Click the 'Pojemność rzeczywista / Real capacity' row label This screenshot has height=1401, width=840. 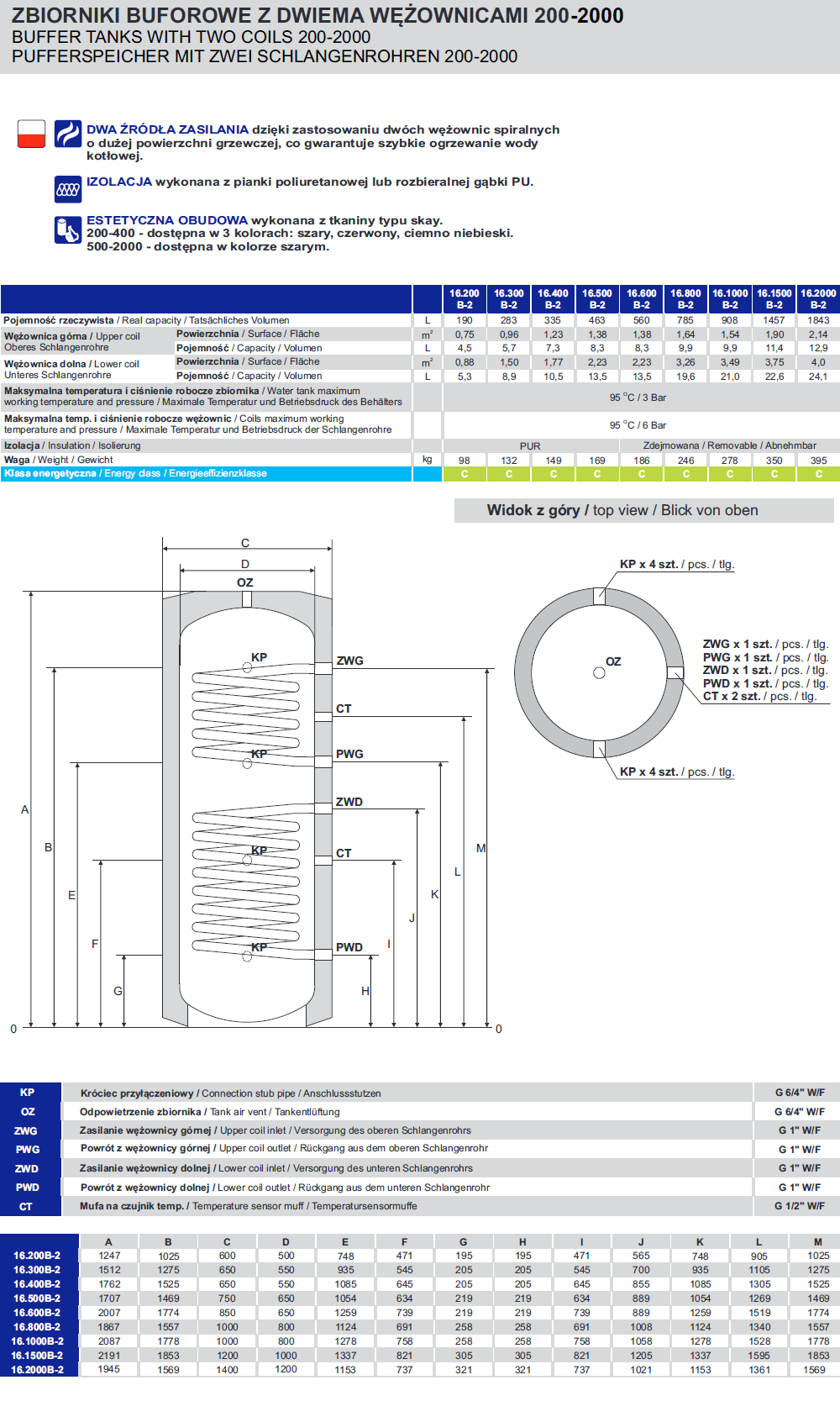[146, 320]
